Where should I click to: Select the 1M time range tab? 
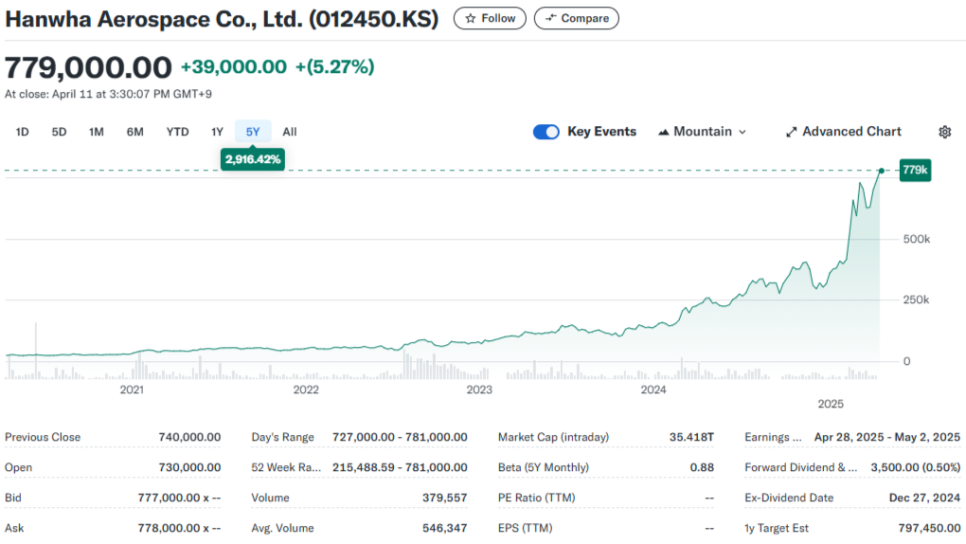(96, 132)
